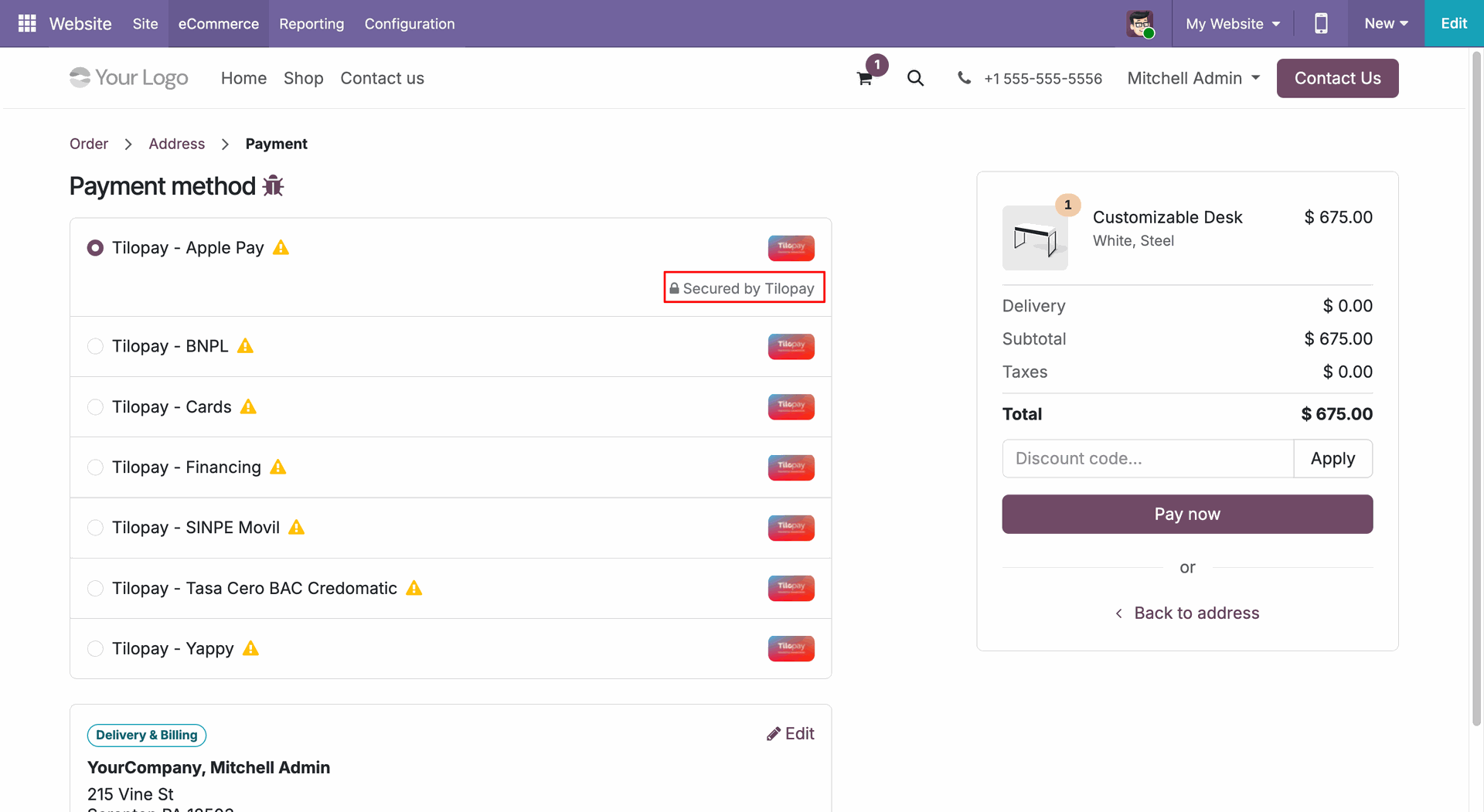
Task: Click the user avatar in top bar
Action: [1140, 23]
